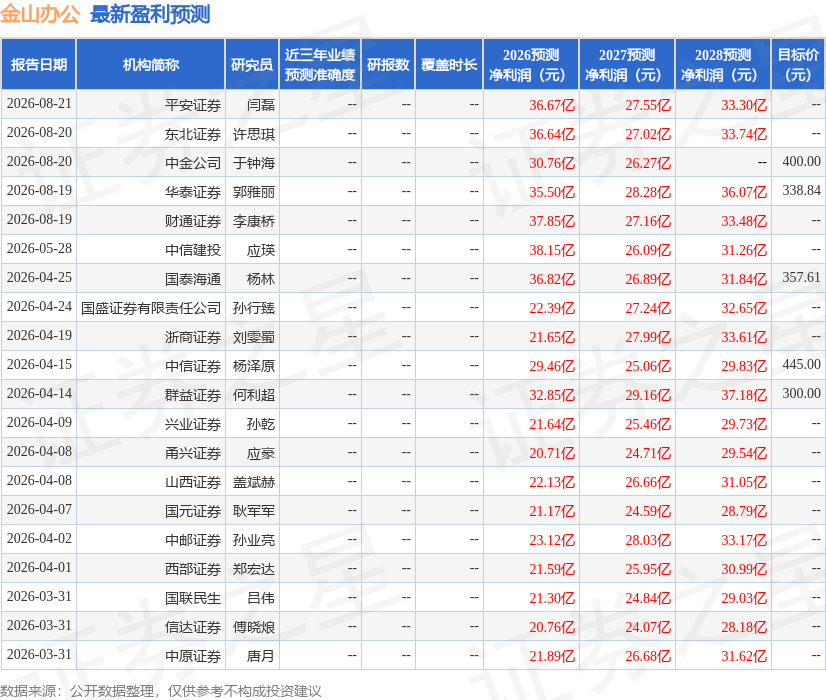Image resolution: width=826 pixels, height=700 pixels.
Task: Select analyst name 郭雅丽
Action: (254, 192)
